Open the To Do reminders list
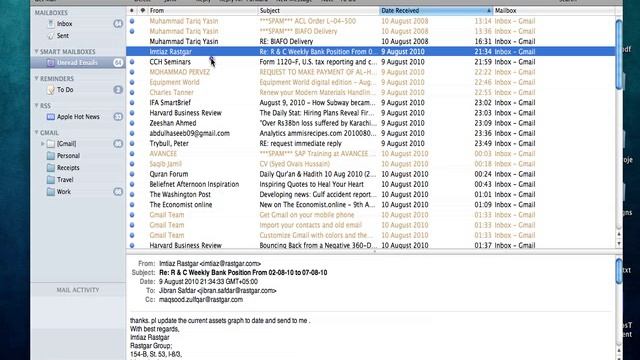640x360 pixels. [x=65, y=89]
